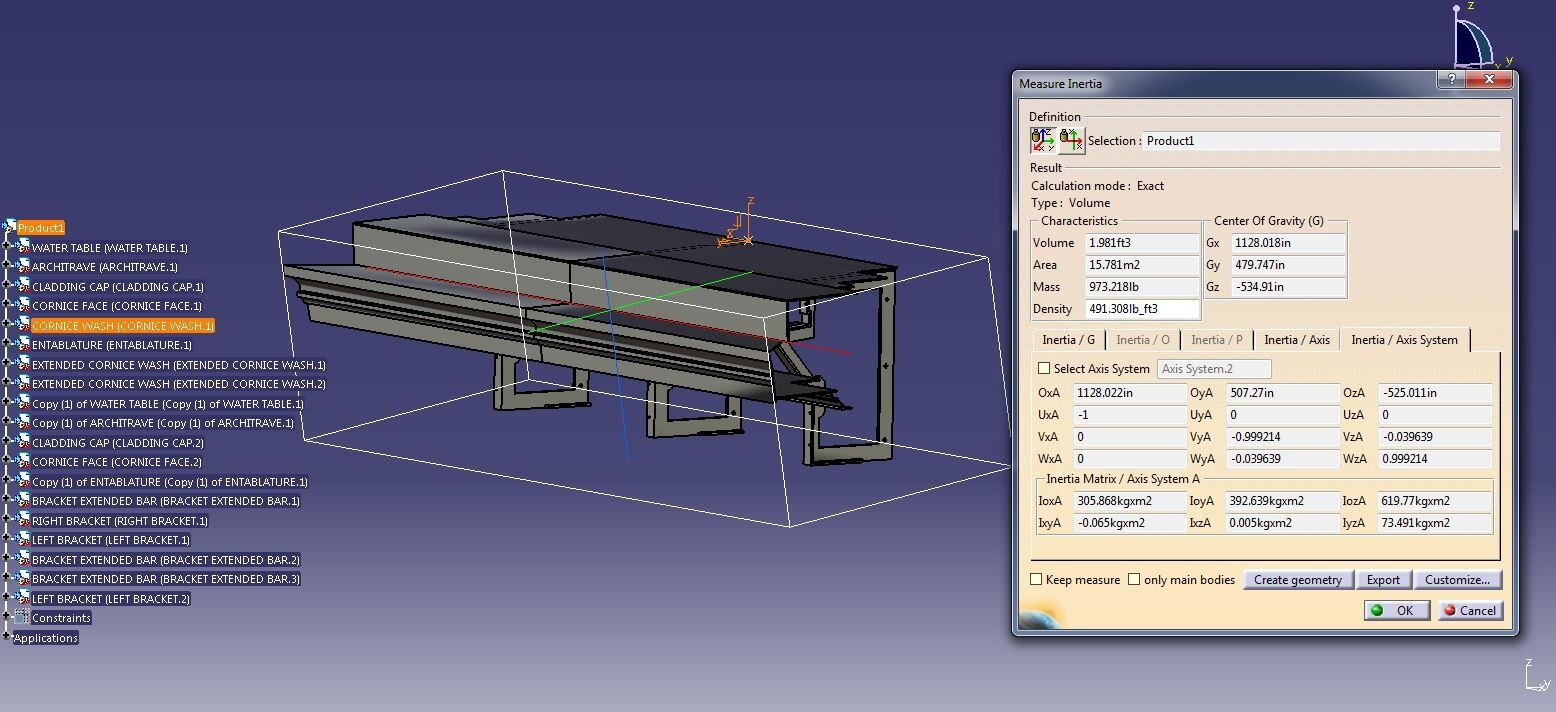Click the Constraints node icon in tree

(22, 618)
